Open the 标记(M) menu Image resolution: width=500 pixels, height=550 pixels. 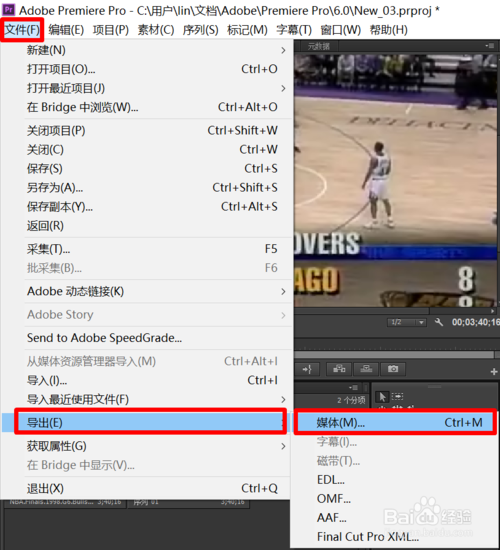(x=247, y=30)
